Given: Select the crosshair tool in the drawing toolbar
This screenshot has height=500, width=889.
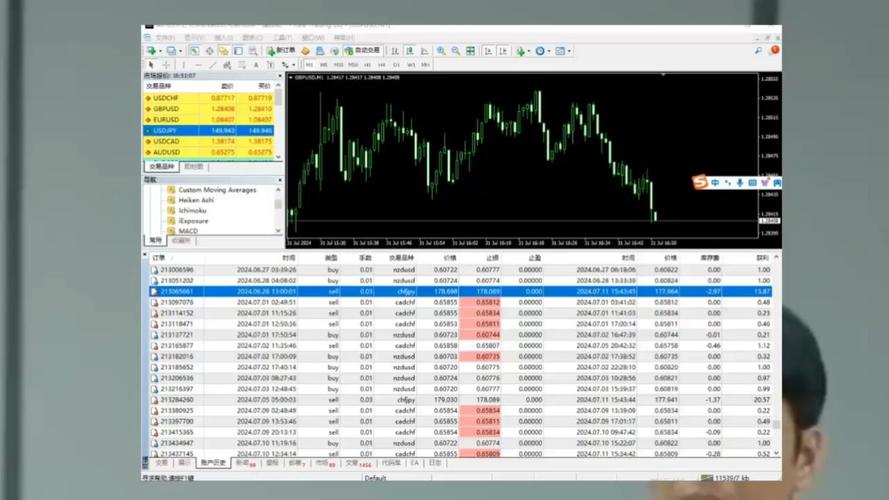Looking at the screenshot, I should pyautogui.click(x=166, y=65).
